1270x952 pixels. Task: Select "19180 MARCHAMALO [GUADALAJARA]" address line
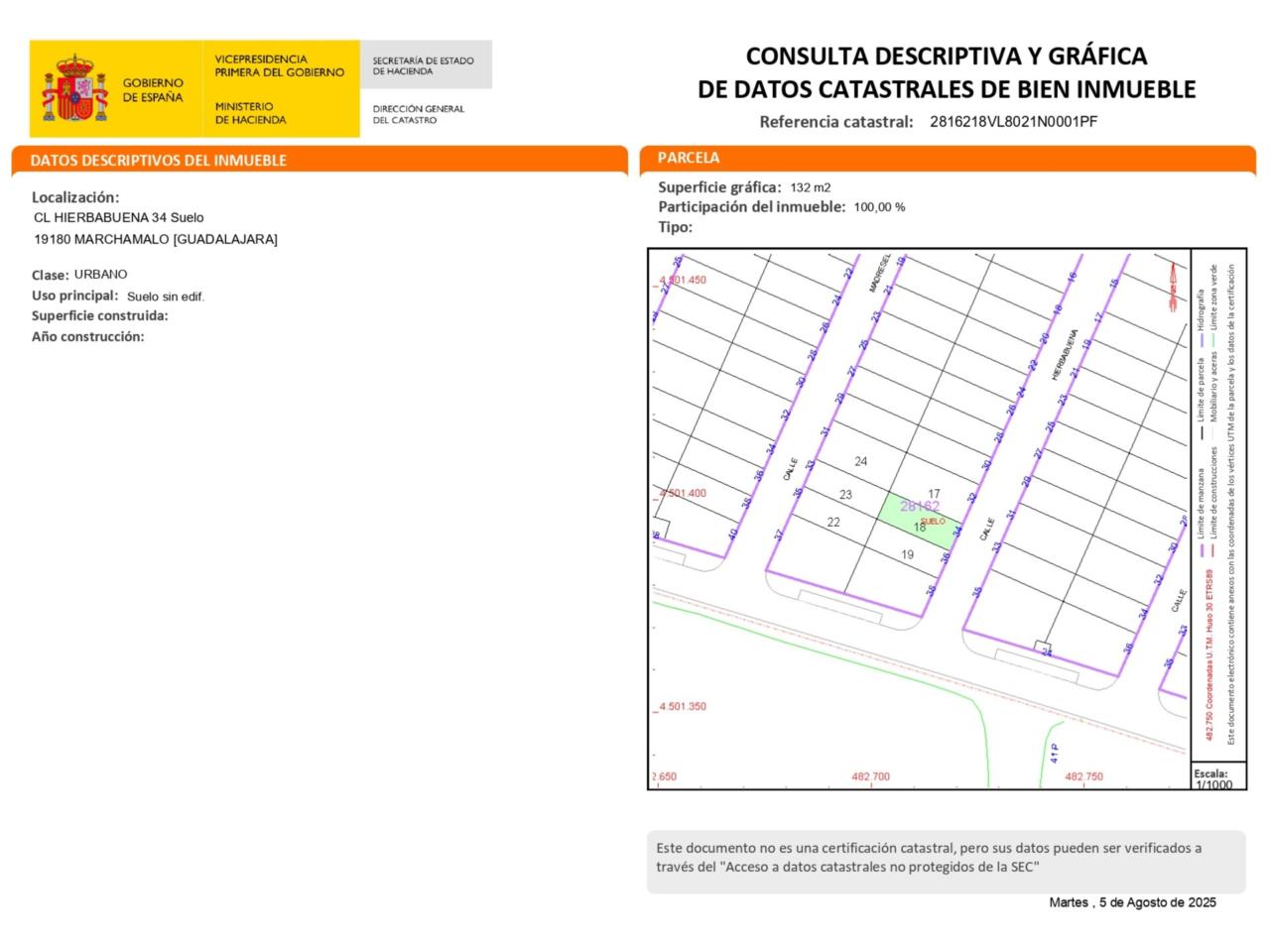156,239
